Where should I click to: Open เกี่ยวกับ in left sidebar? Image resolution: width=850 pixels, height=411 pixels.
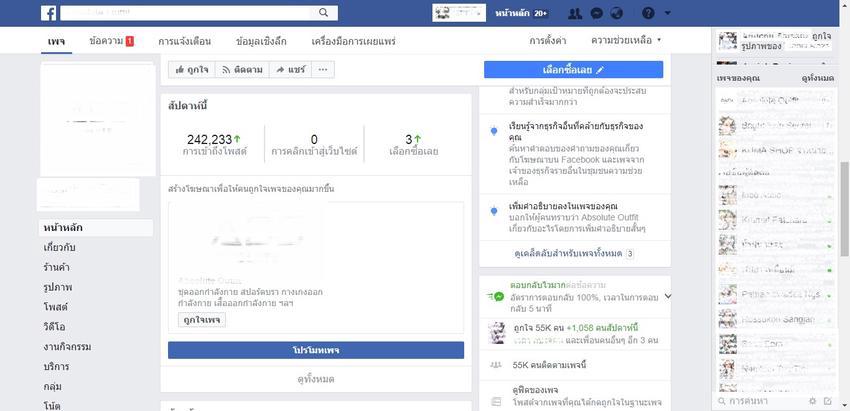click(60, 248)
